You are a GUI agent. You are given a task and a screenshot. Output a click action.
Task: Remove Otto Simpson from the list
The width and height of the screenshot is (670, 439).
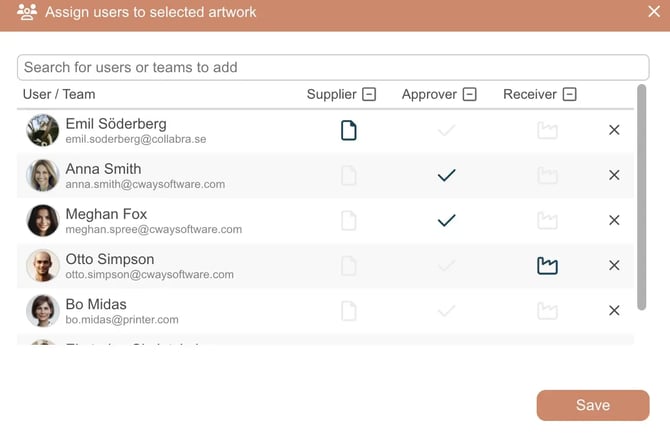click(614, 265)
